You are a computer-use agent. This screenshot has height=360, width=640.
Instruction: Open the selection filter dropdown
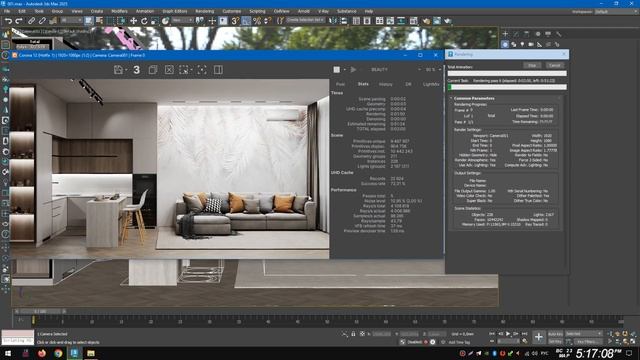[71, 20]
